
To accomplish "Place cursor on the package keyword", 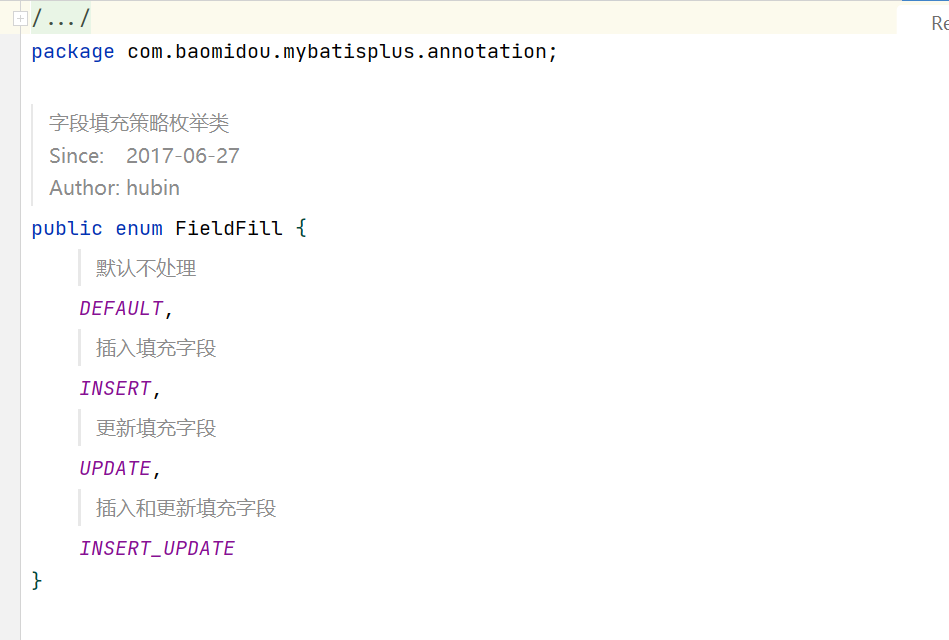I will click(x=73, y=52).
